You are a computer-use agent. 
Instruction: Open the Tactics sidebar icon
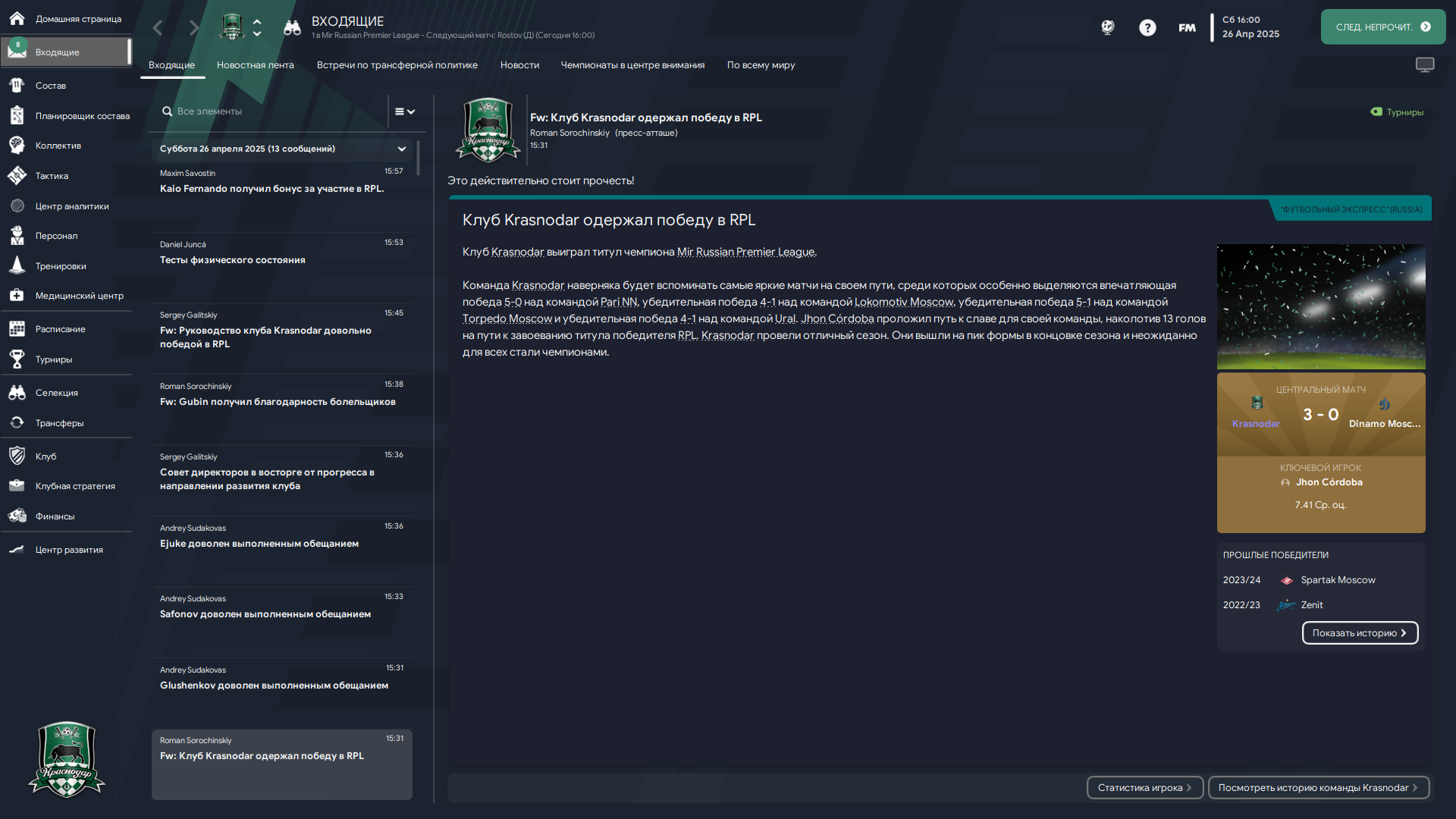tap(17, 176)
